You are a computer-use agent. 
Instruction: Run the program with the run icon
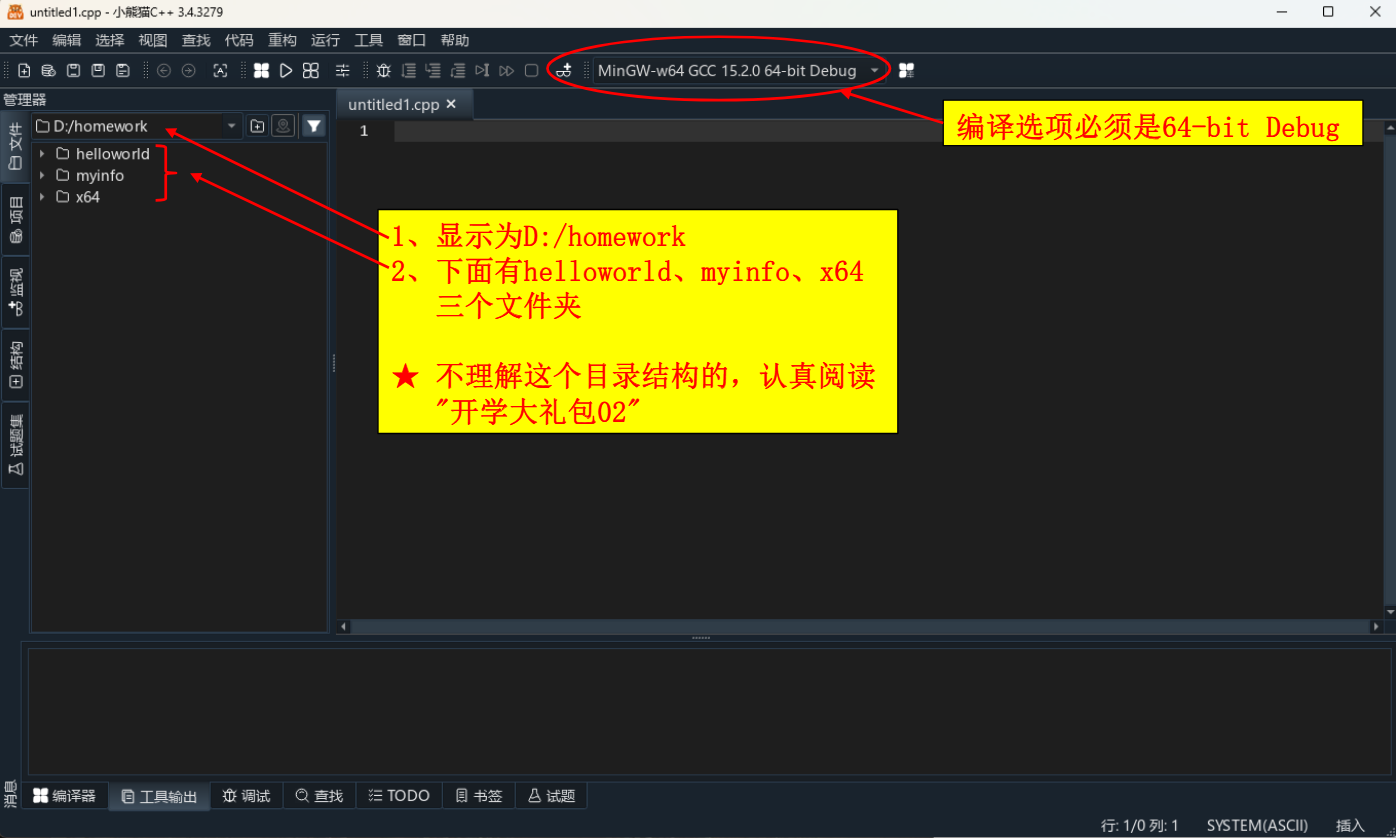tap(285, 70)
